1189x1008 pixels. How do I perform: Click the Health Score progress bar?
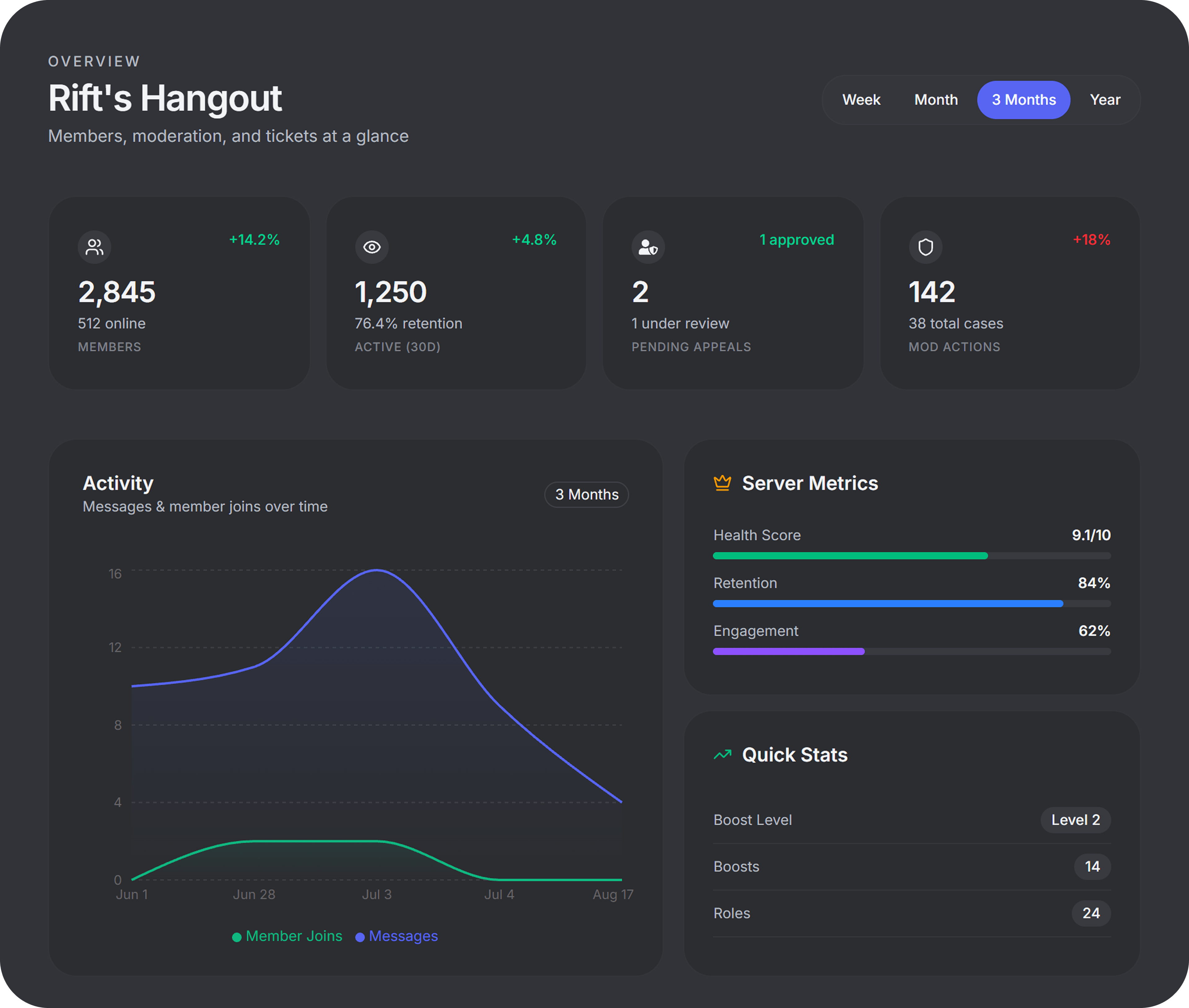[912, 556]
